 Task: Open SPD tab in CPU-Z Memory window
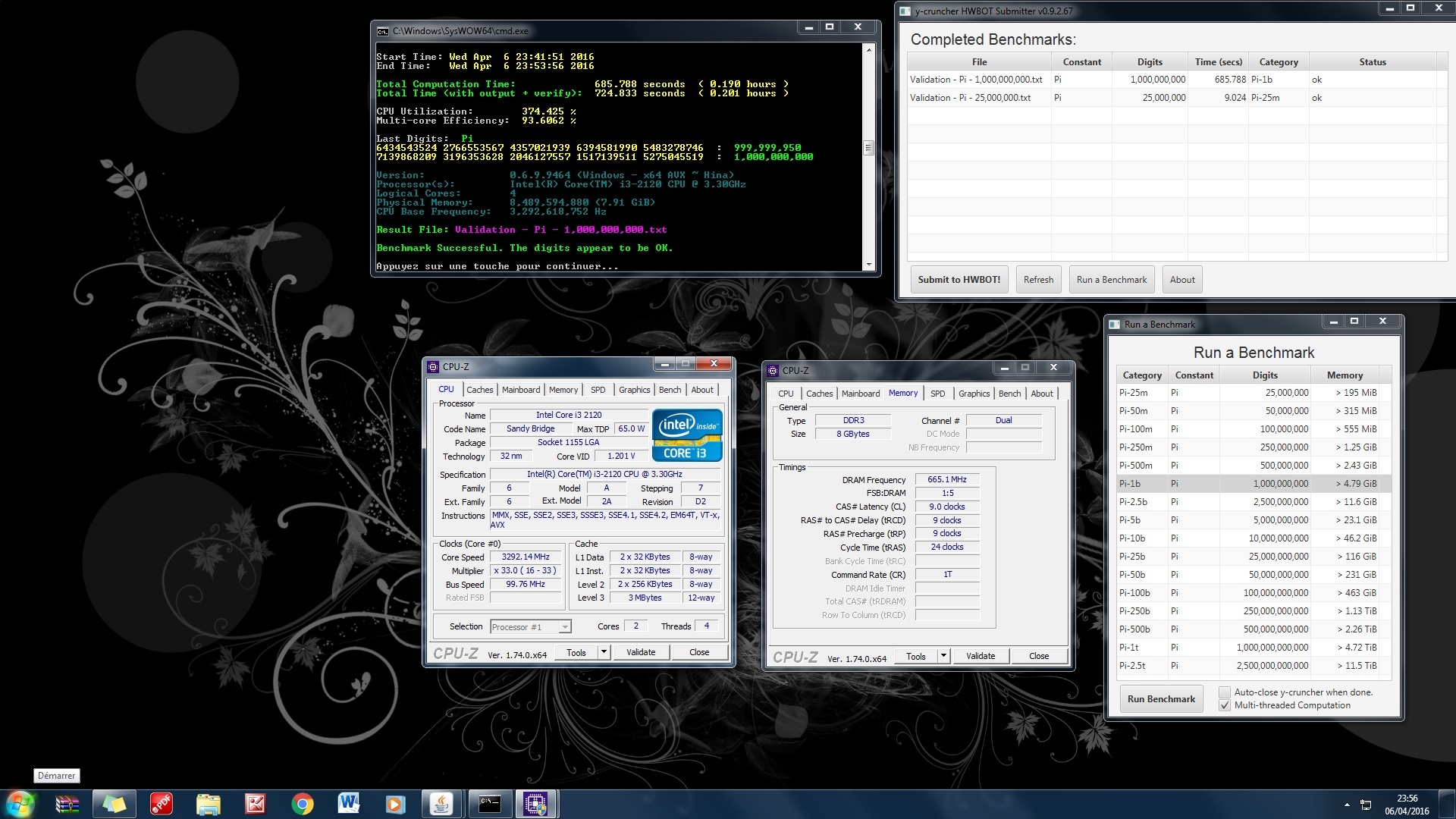(x=938, y=394)
